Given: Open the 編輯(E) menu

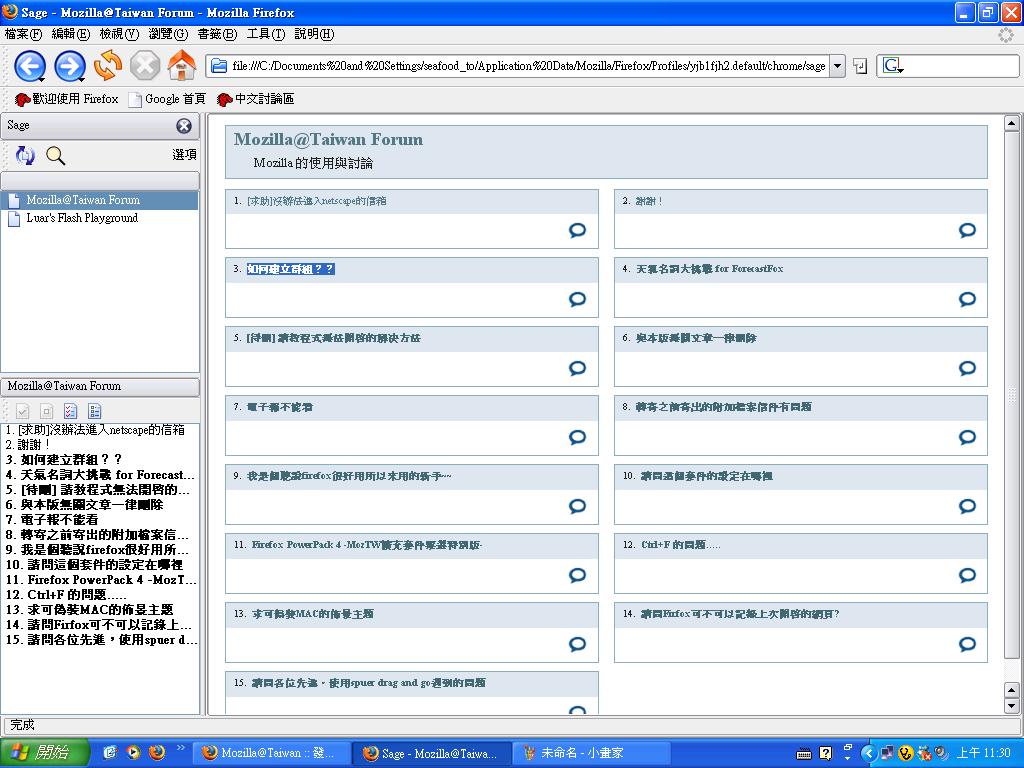Looking at the screenshot, I should tap(71, 34).
